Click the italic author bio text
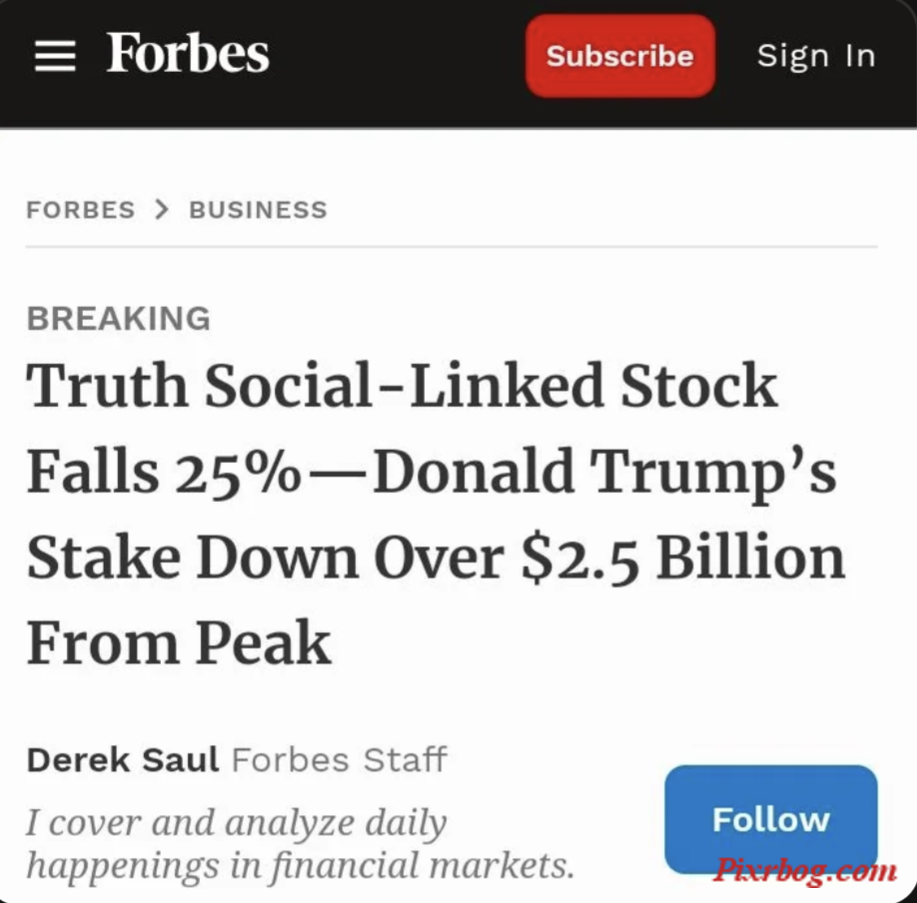Viewport: 917px width, 903px height. click(301, 844)
